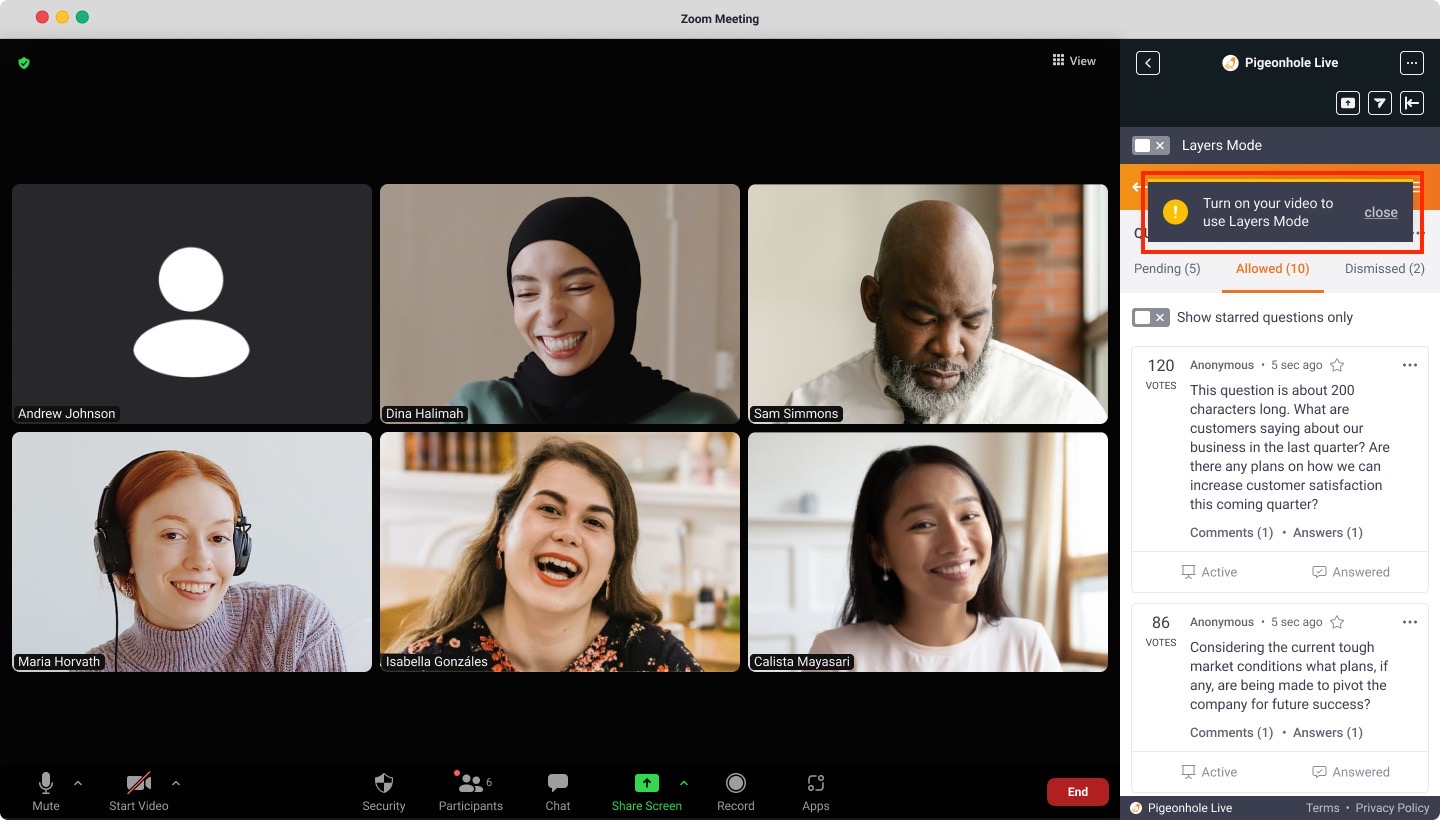Click the Security shield icon
The height and width of the screenshot is (820, 1440).
pos(384,783)
